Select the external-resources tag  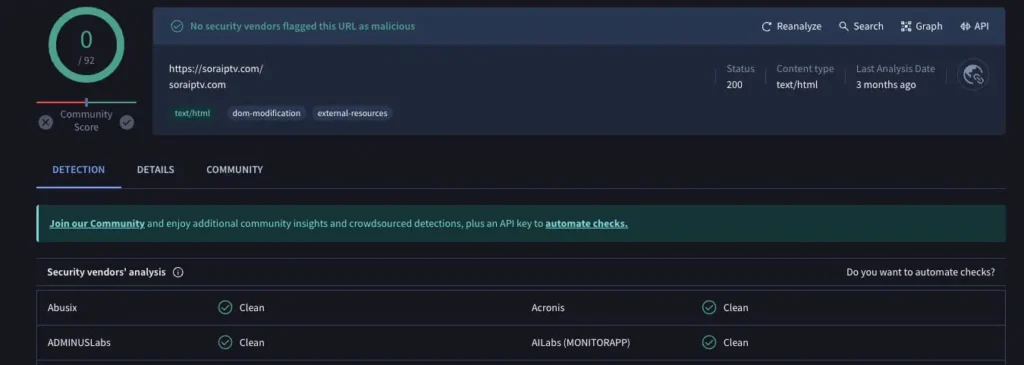coord(352,113)
